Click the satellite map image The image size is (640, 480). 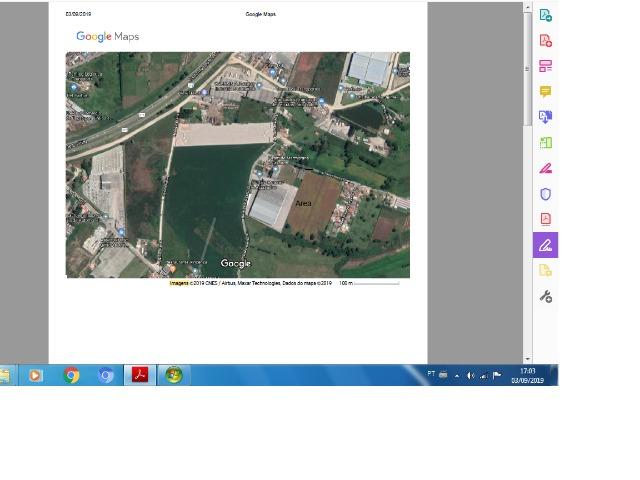(x=238, y=165)
